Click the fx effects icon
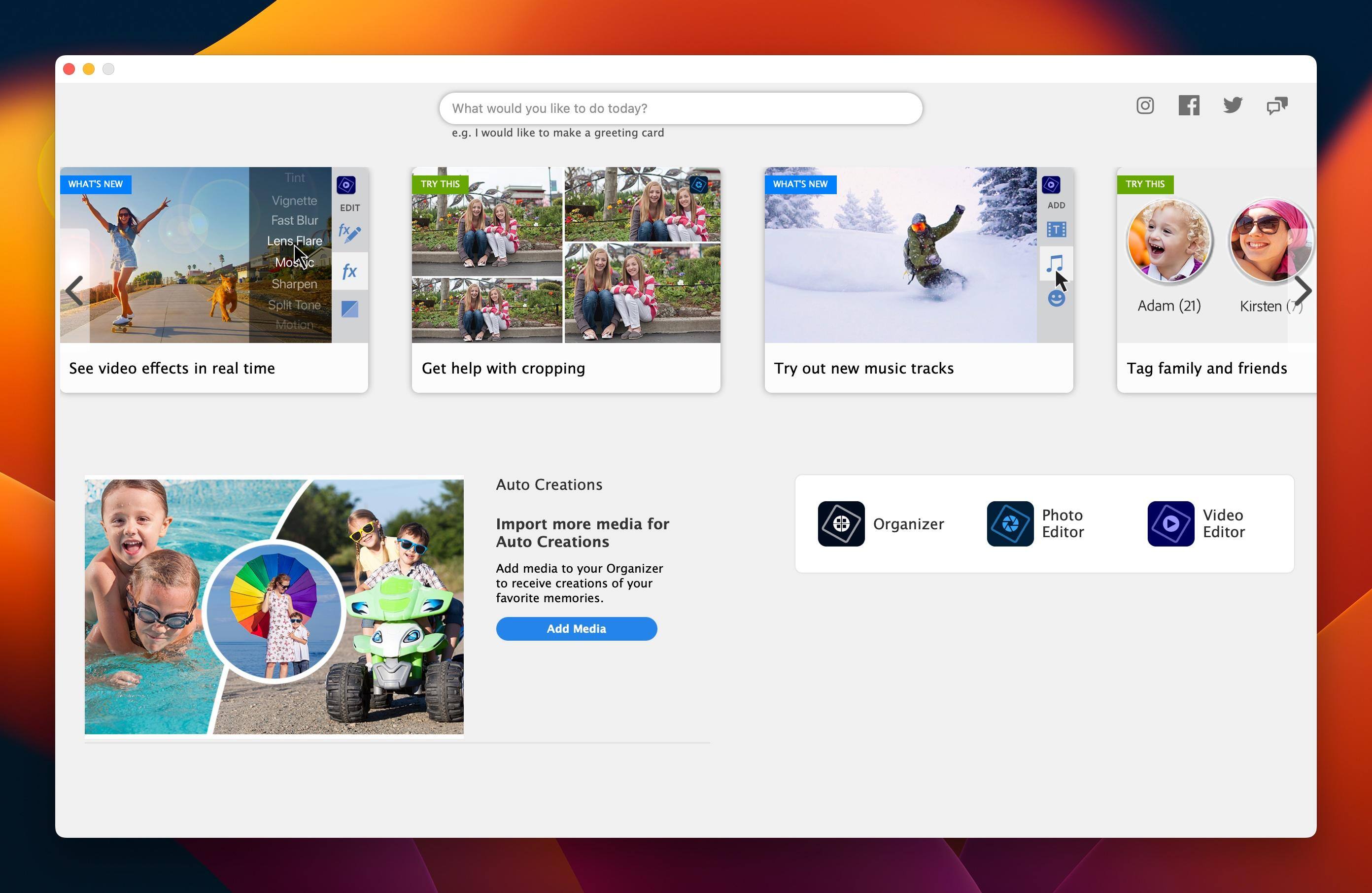This screenshot has height=893, width=1372. (349, 271)
